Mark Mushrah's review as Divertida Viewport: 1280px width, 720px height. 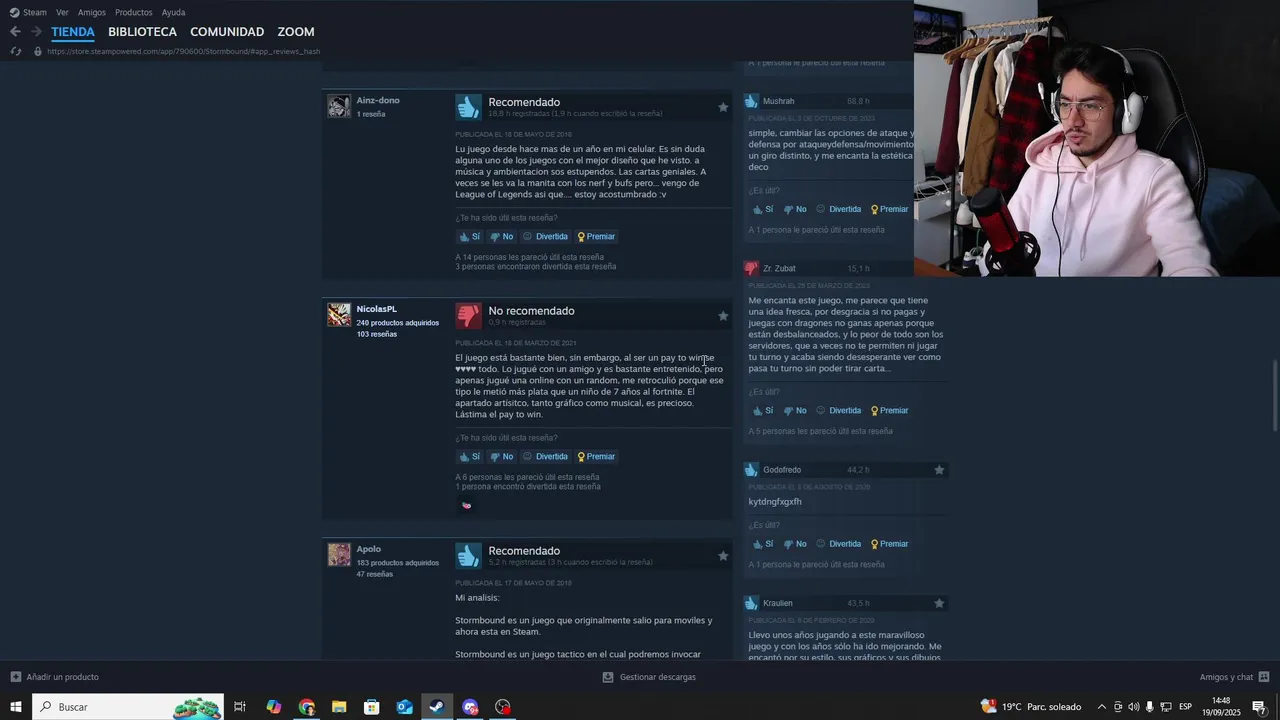838,210
